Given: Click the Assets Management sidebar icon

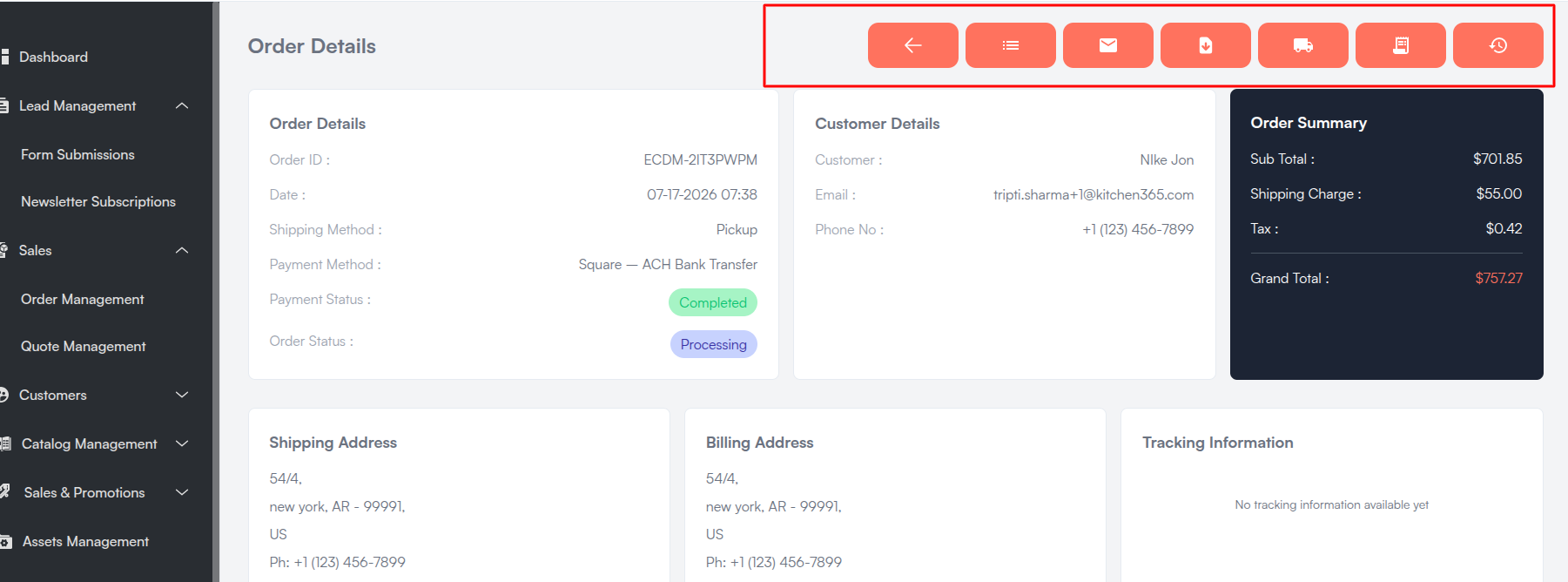Looking at the screenshot, I should point(5,541).
